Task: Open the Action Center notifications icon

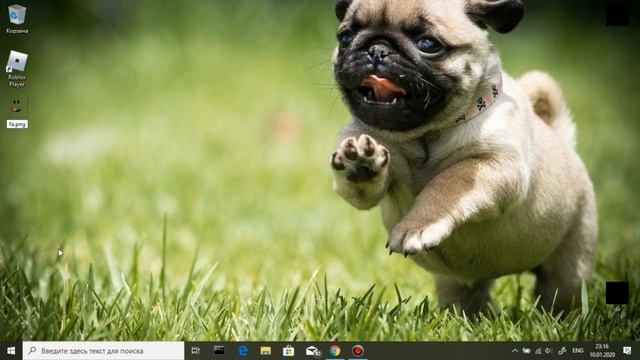Action: 627,351
